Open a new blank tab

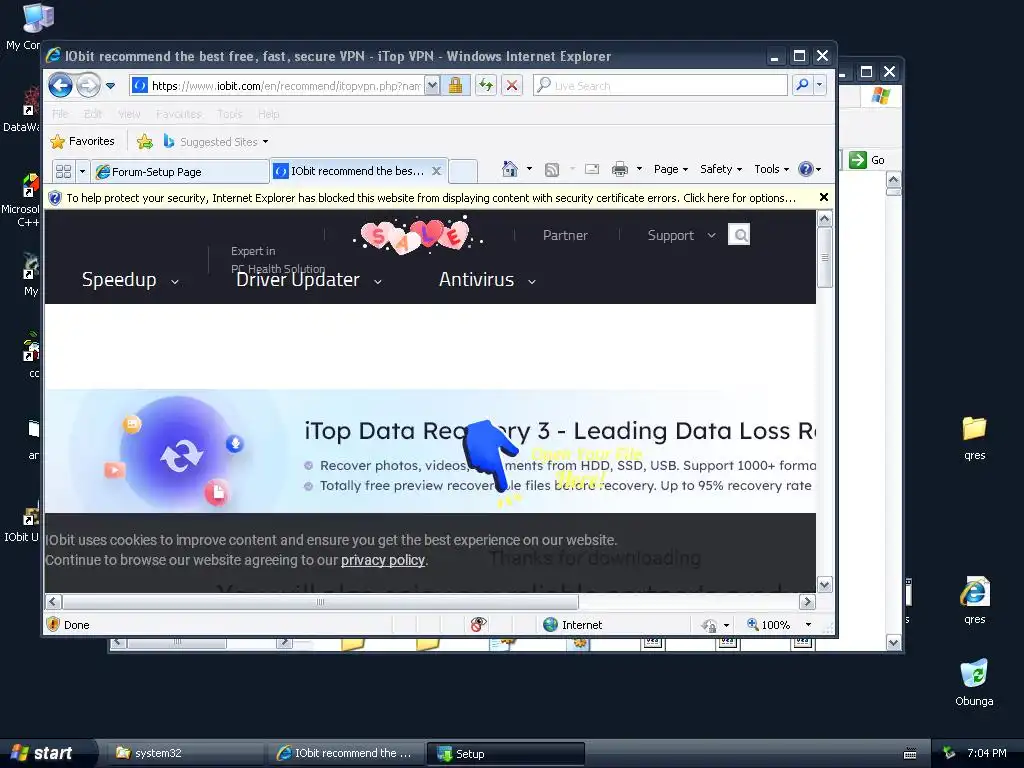click(x=463, y=171)
